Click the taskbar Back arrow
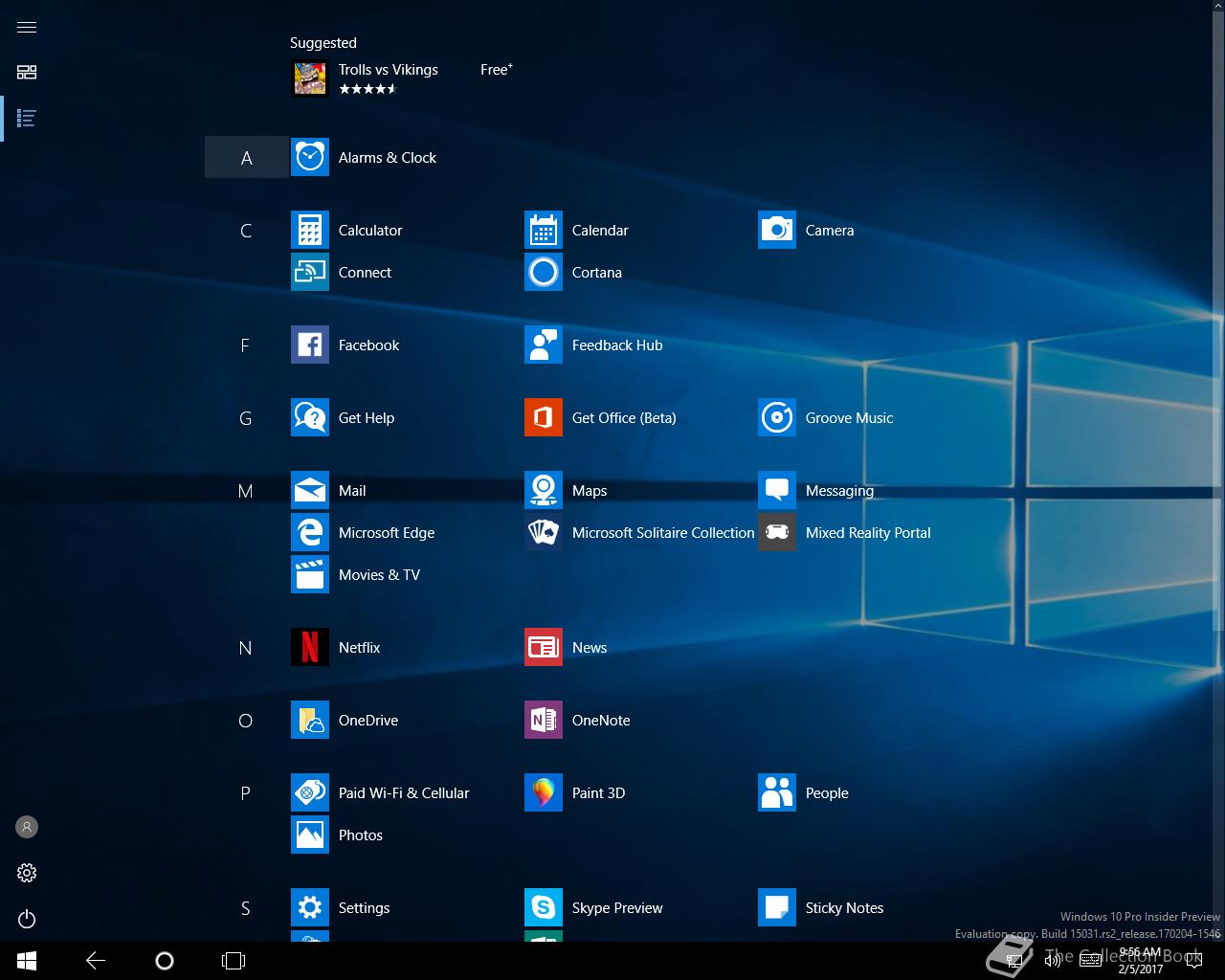 coord(96,961)
